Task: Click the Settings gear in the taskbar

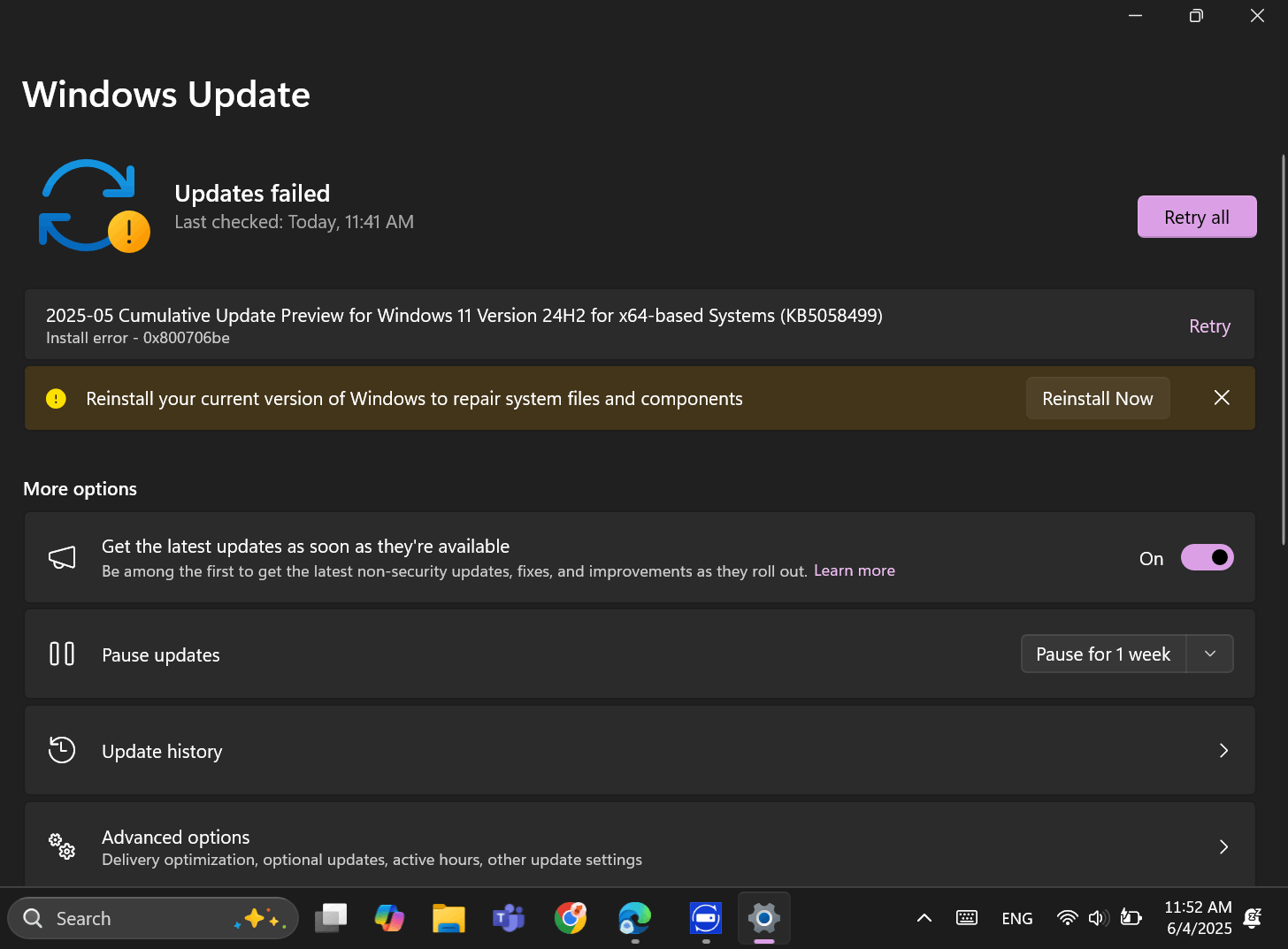Action: (x=764, y=919)
